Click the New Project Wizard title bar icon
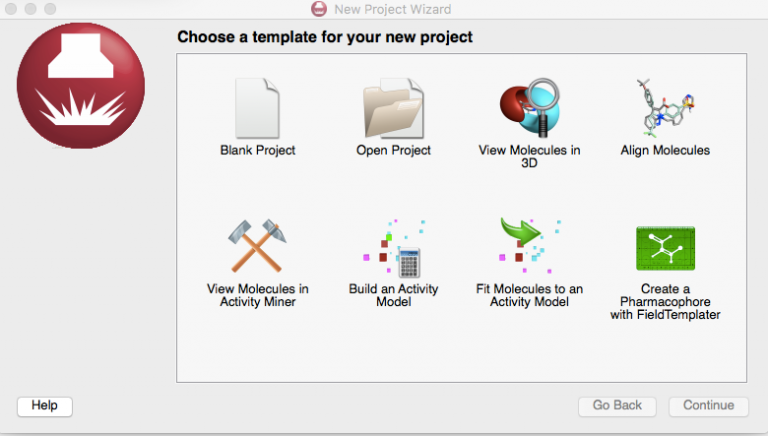Image resolution: width=768 pixels, height=436 pixels. pyautogui.click(x=319, y=9)
